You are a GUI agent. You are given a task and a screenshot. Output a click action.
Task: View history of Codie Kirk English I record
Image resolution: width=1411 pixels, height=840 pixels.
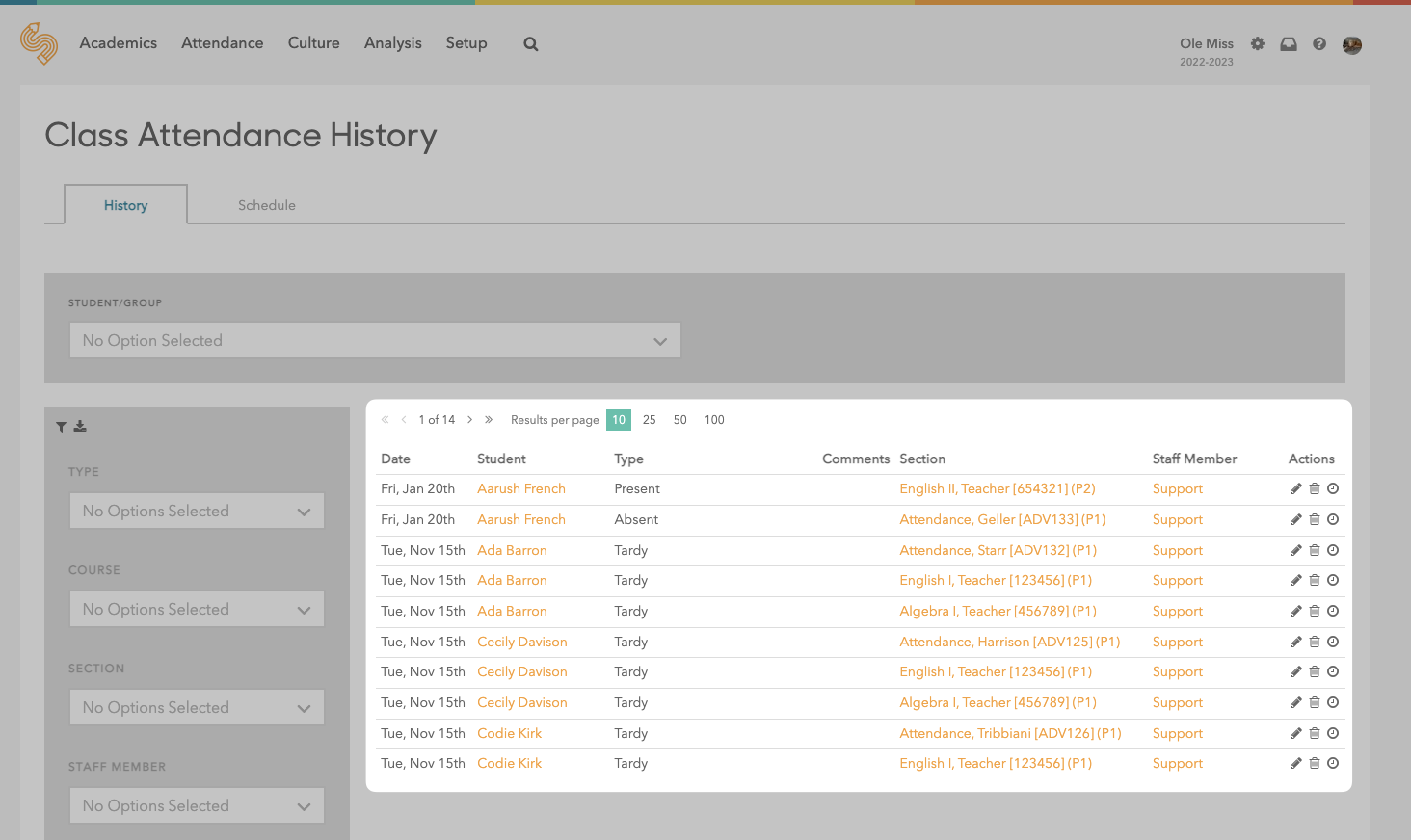(1333, 763)
